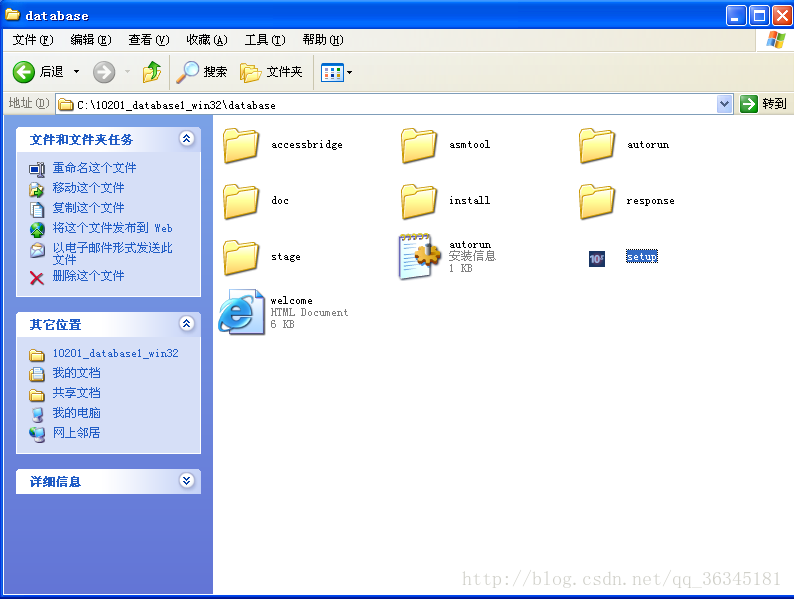Expand the 详细信息 panel
794x599 pixels.
186,481
